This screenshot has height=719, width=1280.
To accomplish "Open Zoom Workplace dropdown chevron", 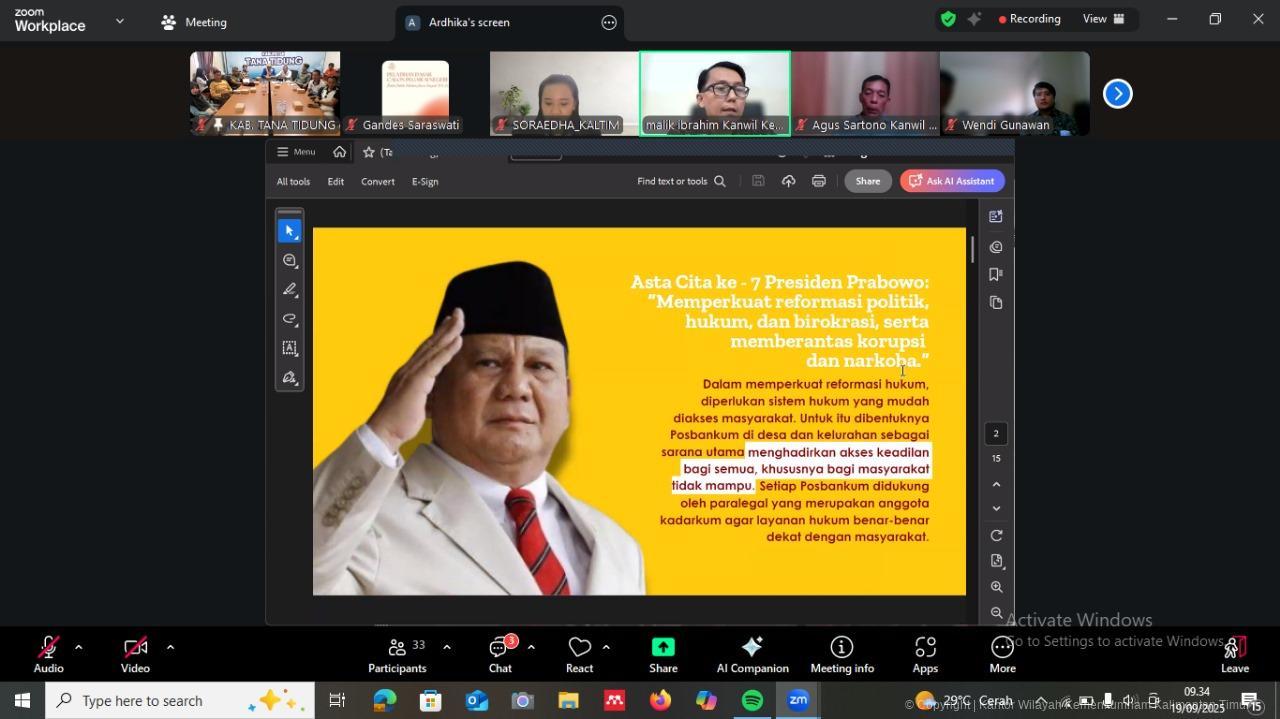I will [120, 20].
